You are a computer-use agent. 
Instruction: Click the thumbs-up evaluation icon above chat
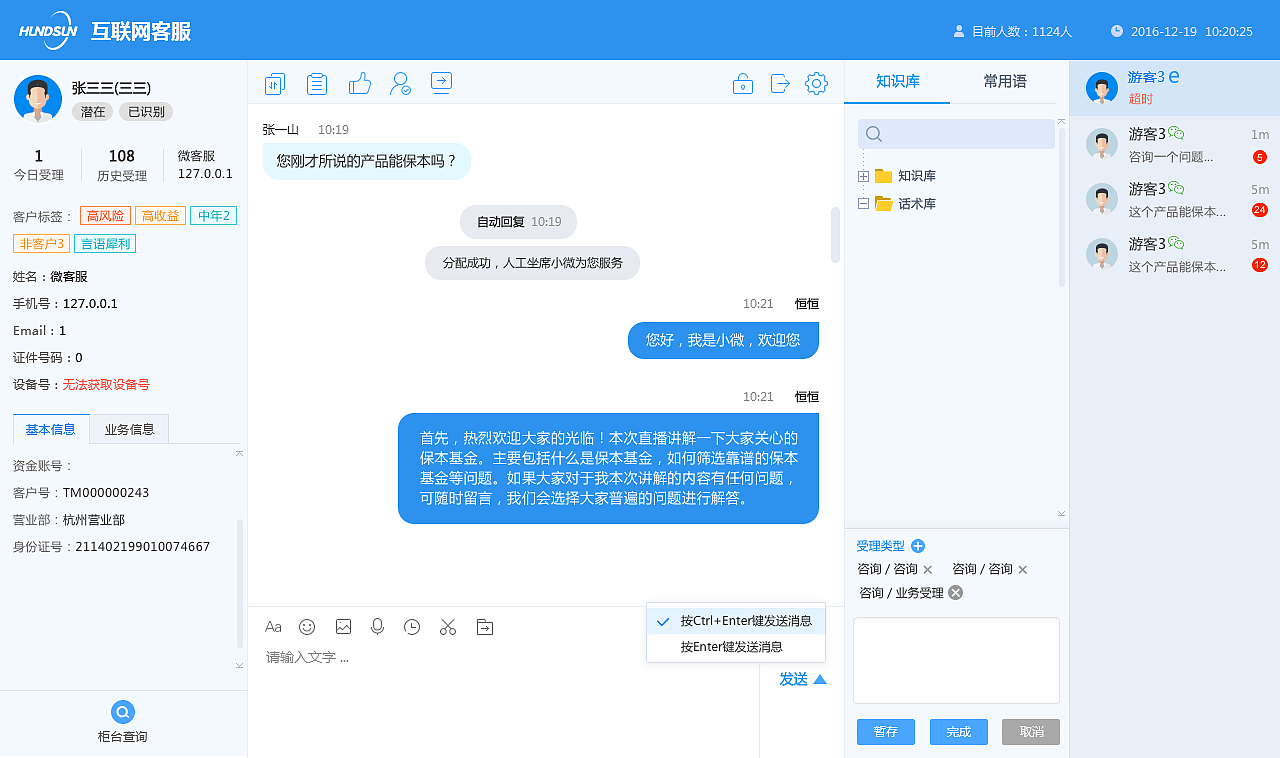tap(360, 83)
